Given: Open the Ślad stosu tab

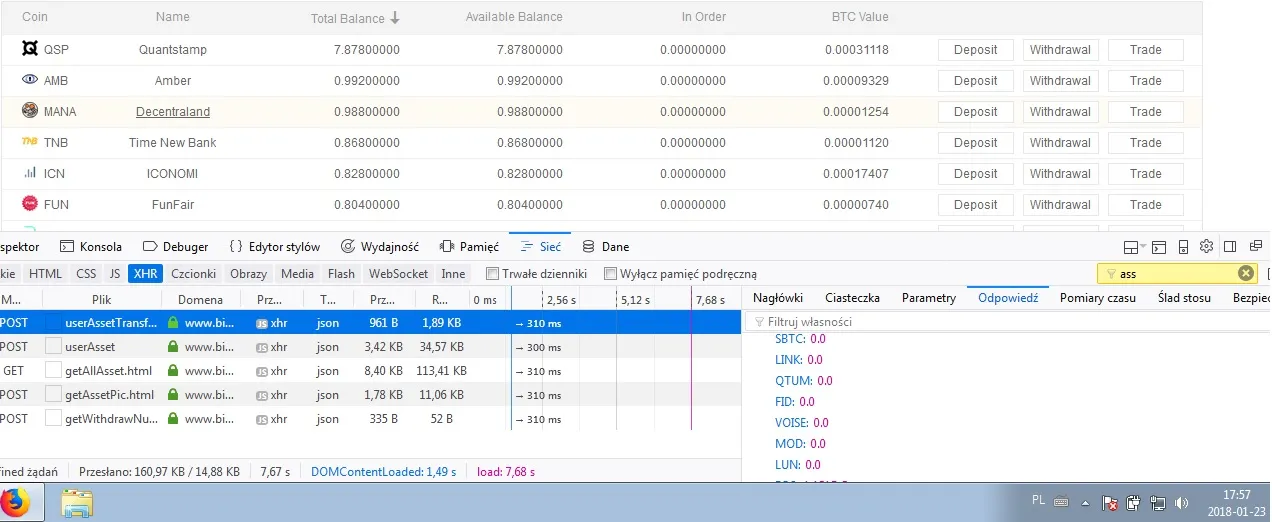Looking at the screenshot, I should coord(1184,298).
